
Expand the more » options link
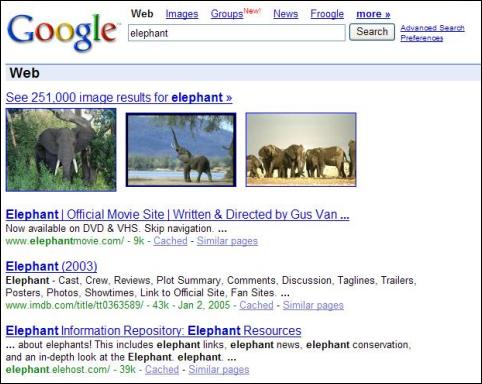[373, 14]
